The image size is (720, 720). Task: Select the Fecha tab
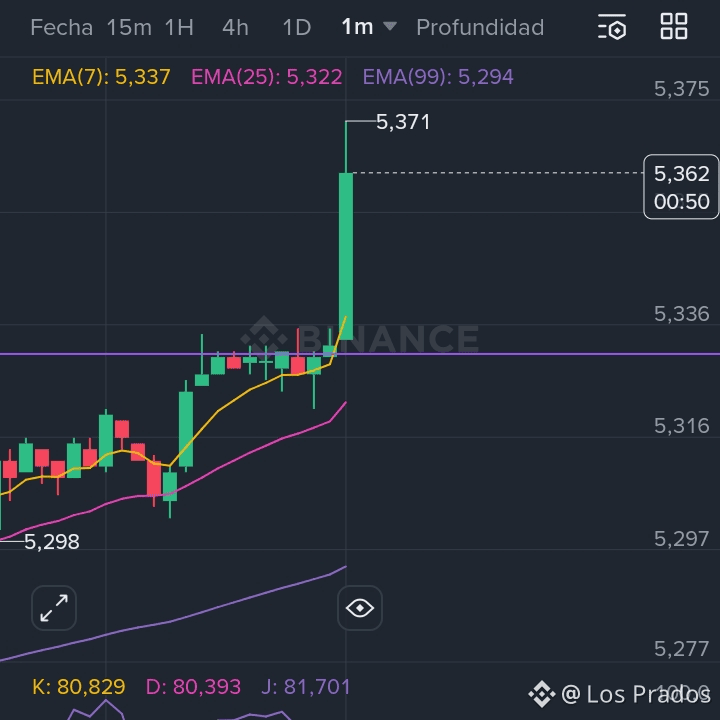coord(62,28)
